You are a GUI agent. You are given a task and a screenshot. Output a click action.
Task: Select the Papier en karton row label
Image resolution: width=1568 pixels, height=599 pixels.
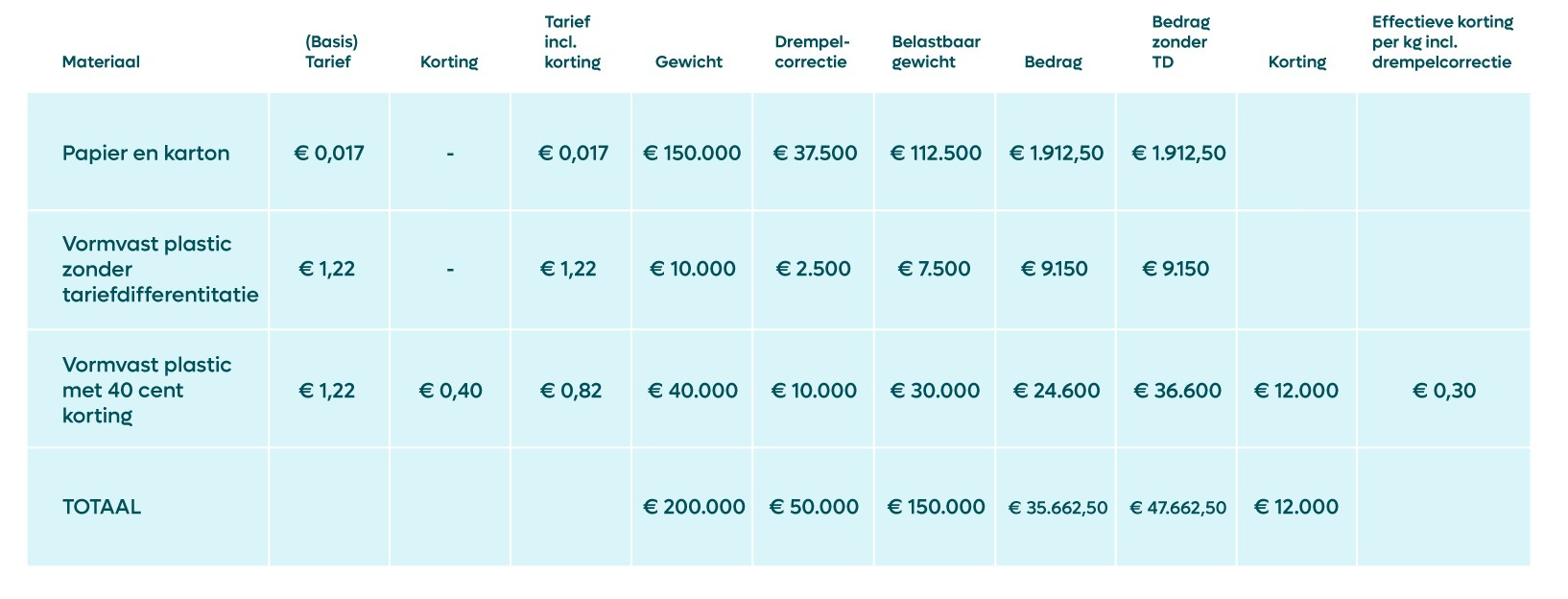coord(146,154)
